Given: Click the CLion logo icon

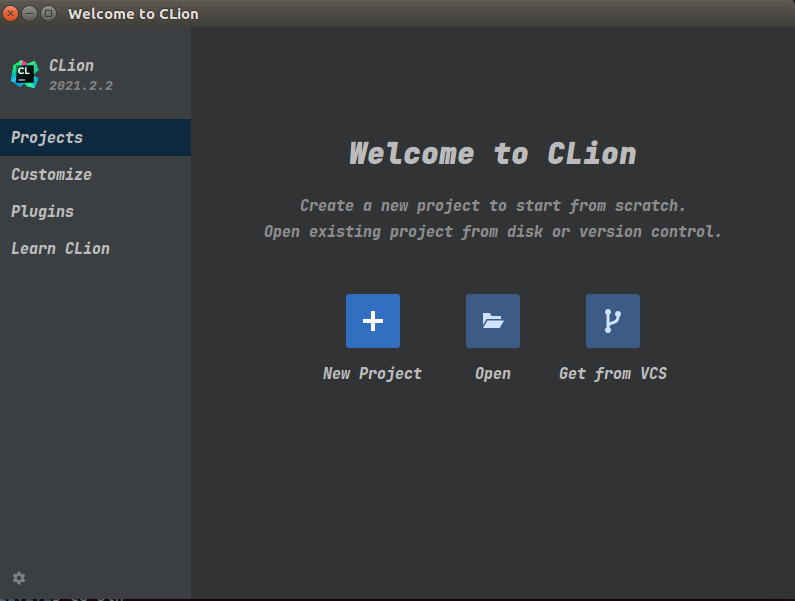Looking at the screenshot, I should coord(25,74).
